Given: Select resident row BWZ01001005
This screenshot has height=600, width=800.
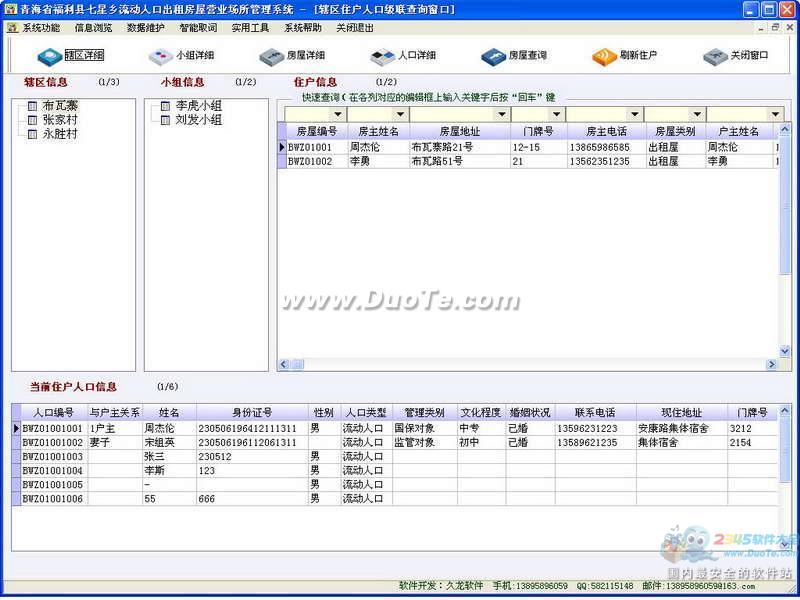Looking at the screenshot, I should point(395,484).
